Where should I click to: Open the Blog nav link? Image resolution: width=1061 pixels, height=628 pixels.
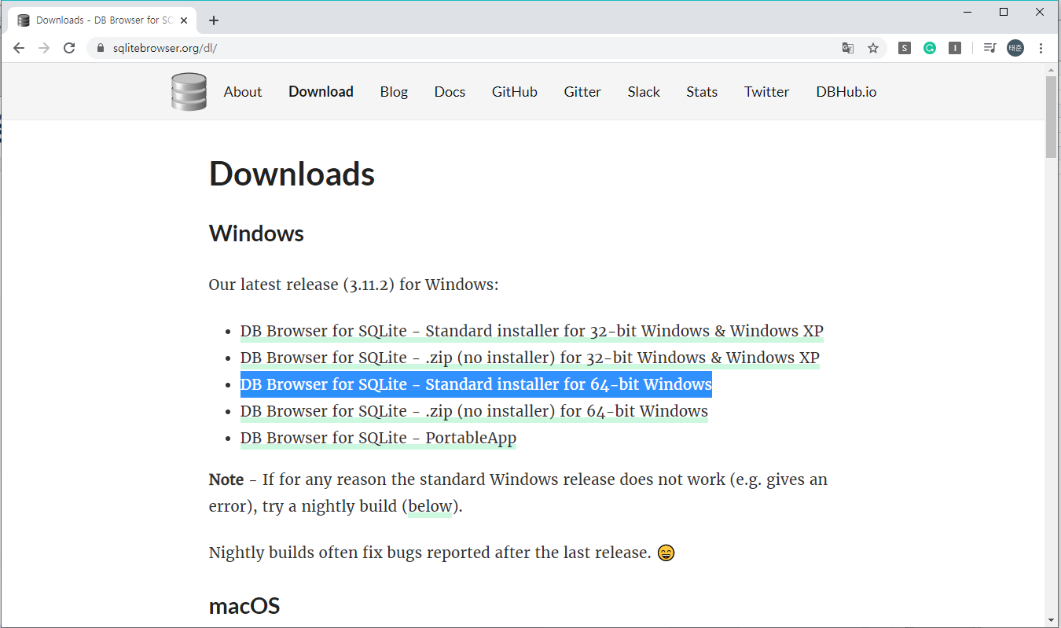[x=394, y=92]
